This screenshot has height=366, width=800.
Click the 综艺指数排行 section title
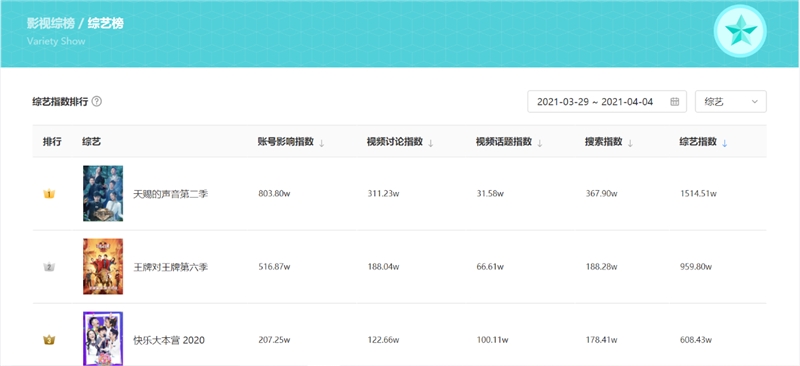(x=60, y=102)
